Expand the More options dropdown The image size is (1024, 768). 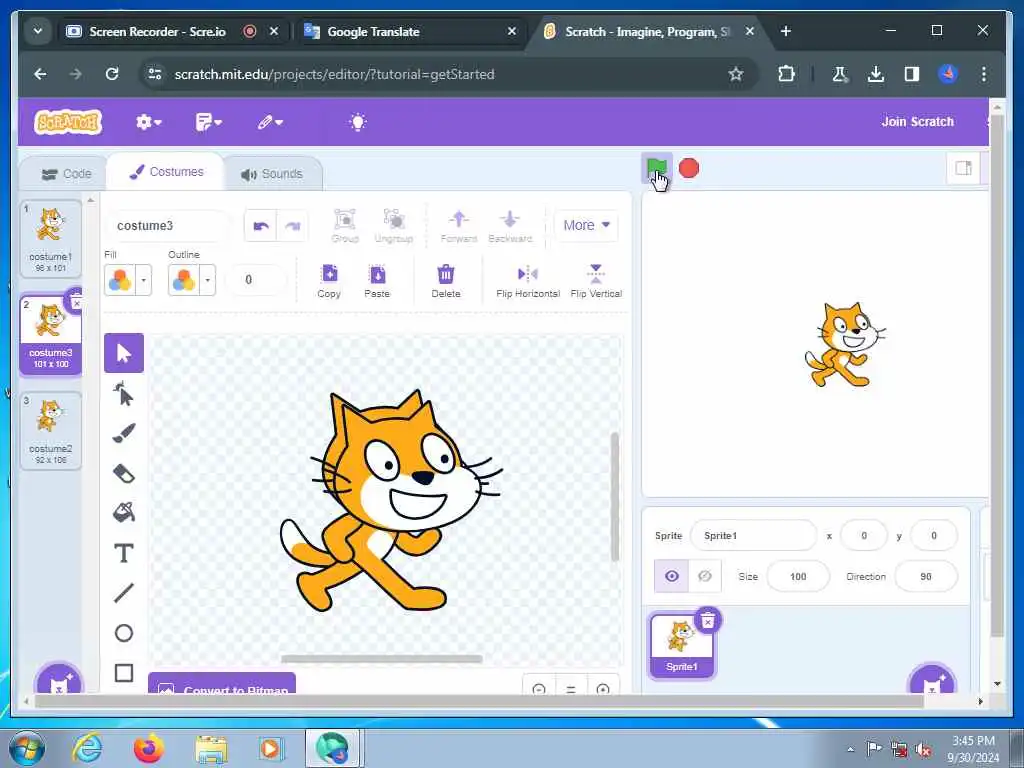click(x=586, y=225)
